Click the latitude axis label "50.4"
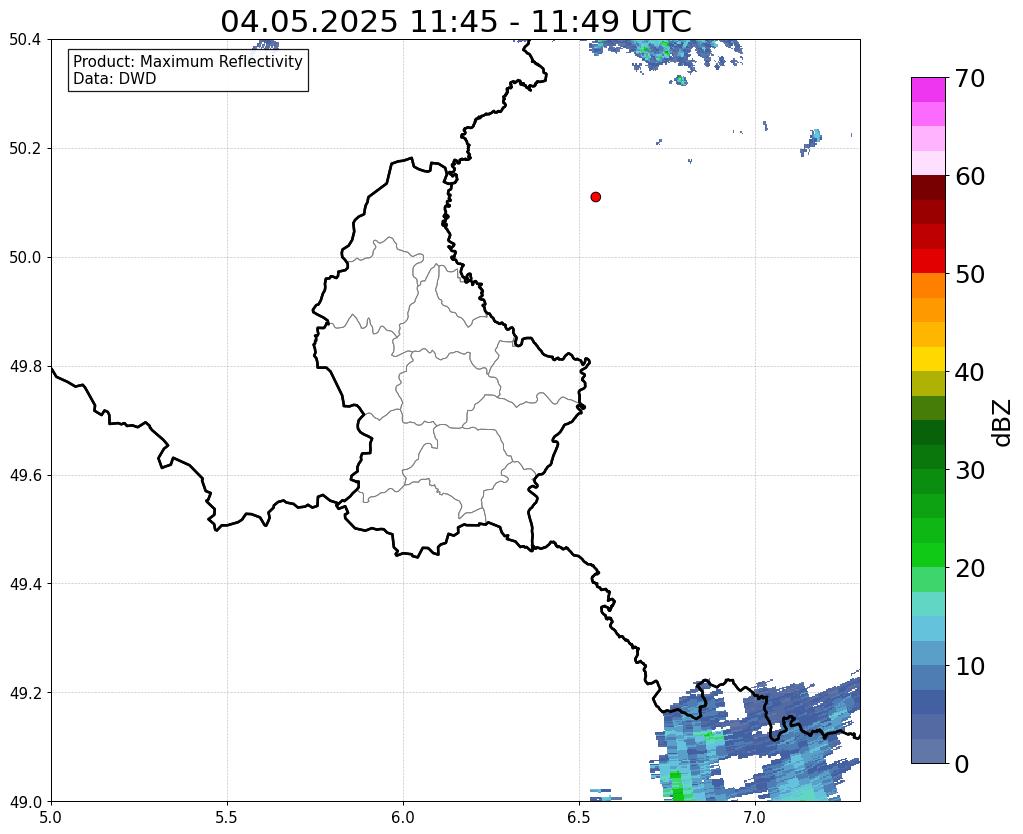The image size is (1023, 834). 25,40
